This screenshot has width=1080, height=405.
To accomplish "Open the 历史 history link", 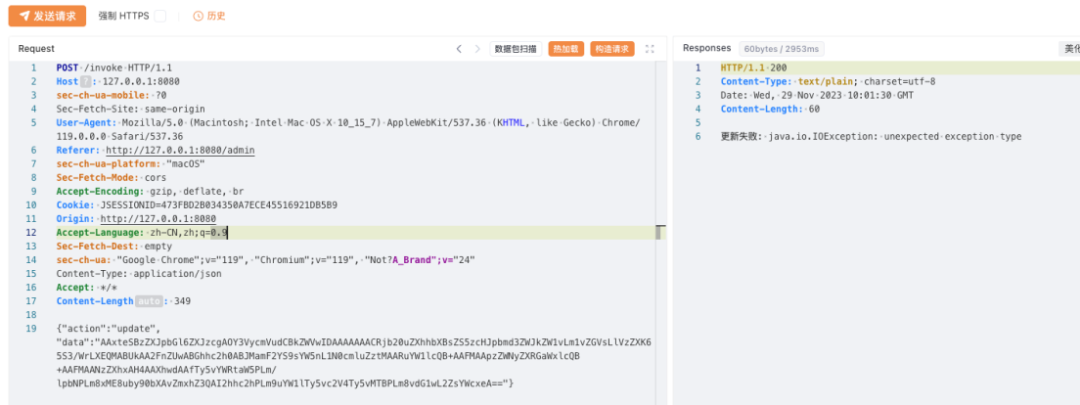I will click(216, 16).
